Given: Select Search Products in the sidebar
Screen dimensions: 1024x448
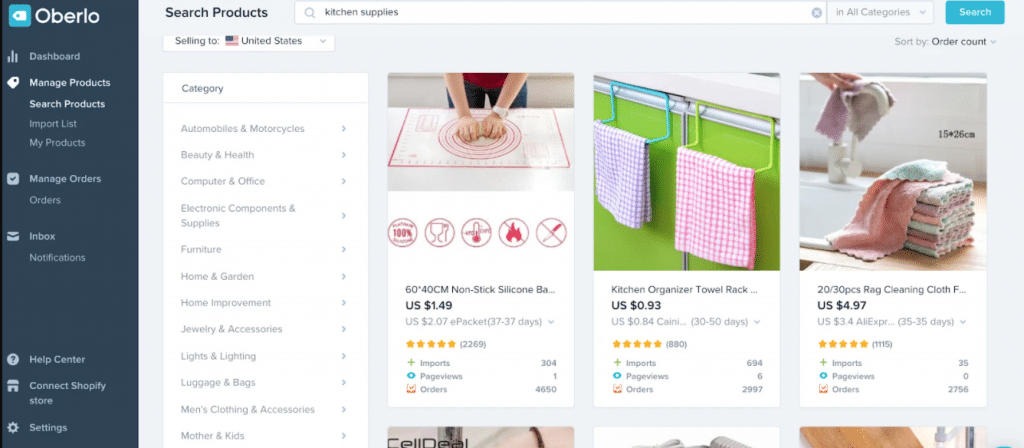Looking at the screenshot, I should (67, 104).
